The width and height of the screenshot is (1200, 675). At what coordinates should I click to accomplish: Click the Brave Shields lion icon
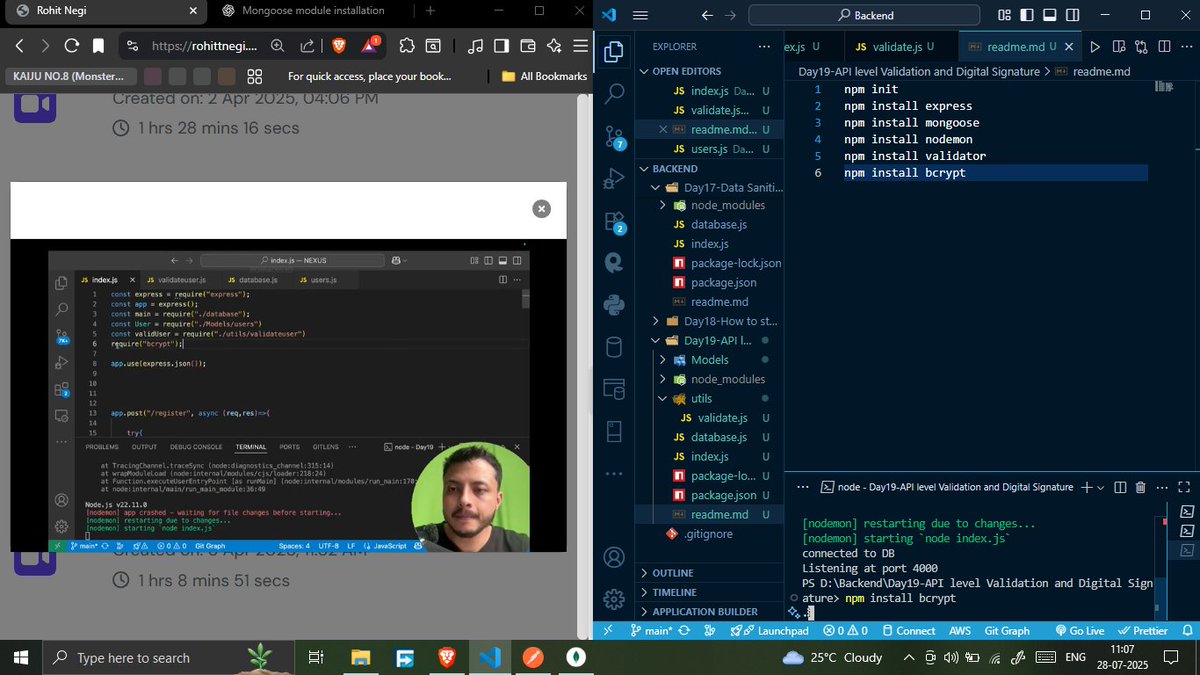click(337, 46)
